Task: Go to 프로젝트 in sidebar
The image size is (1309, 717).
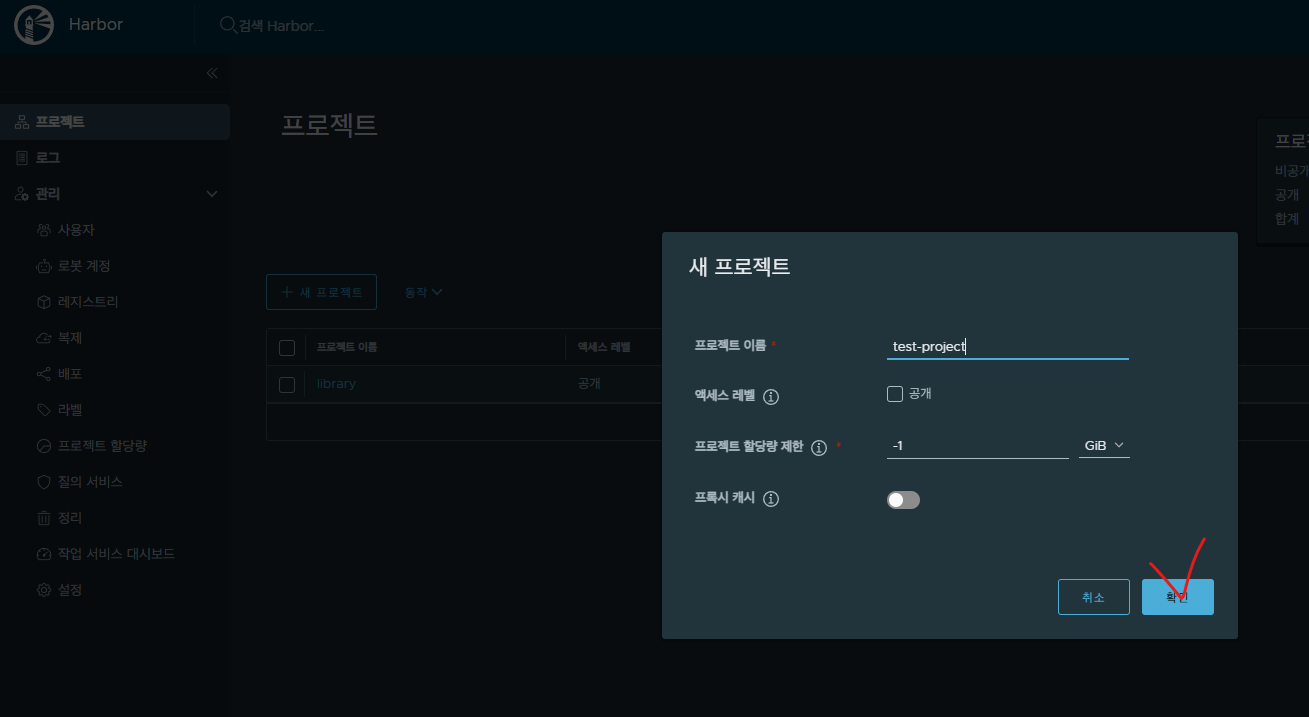Action: click(x=60, y=122)
